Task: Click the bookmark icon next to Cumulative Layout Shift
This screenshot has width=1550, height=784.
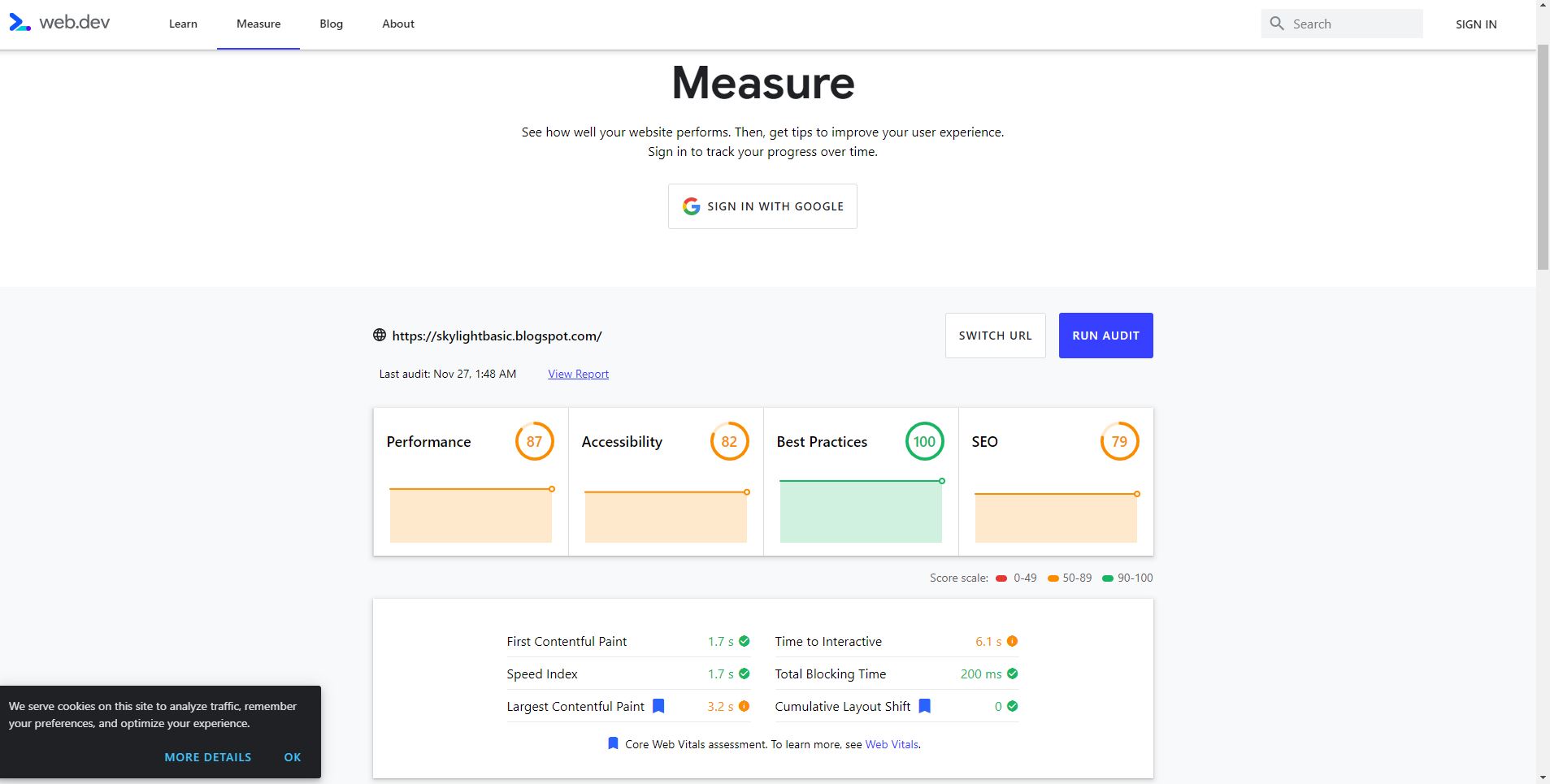Action: click(x=925, y=706)
